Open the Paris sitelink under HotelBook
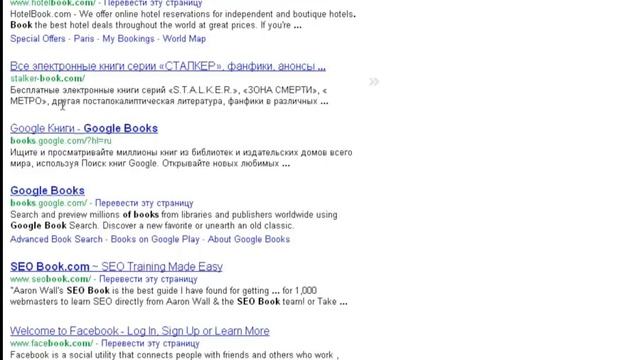The width and height of the screenshot is (640, 360). tap(84, 39)
